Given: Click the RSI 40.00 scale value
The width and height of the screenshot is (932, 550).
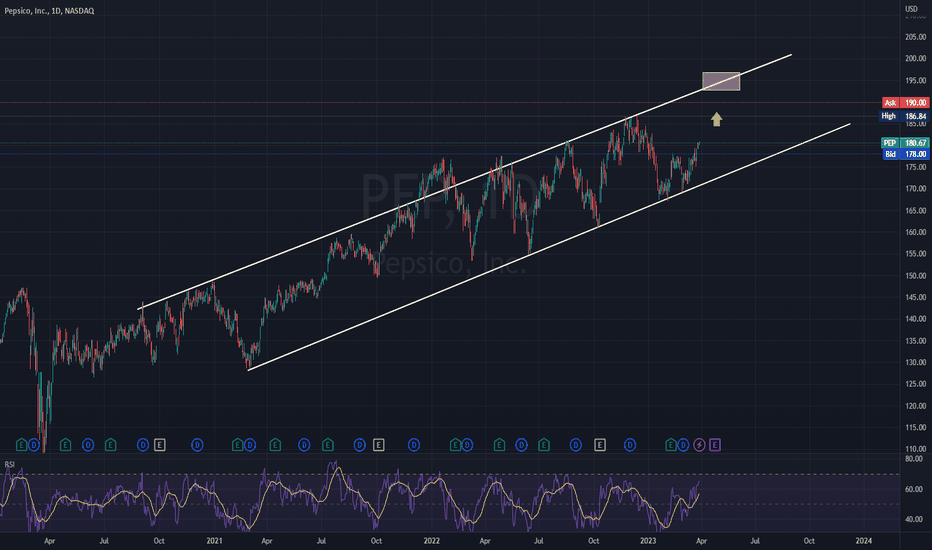Looking at the screenshot, I should (914, 519).
